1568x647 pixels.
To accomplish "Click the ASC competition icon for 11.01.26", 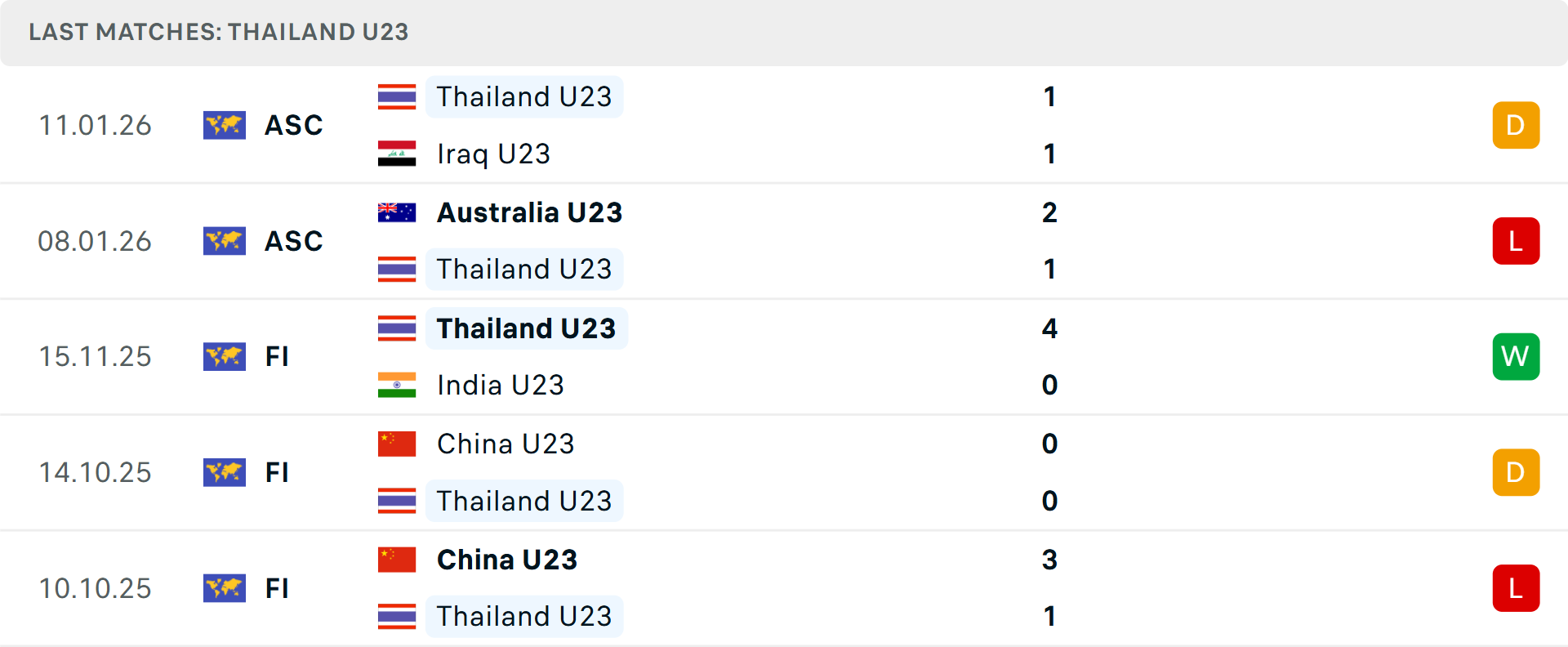I will click(225, 125).
